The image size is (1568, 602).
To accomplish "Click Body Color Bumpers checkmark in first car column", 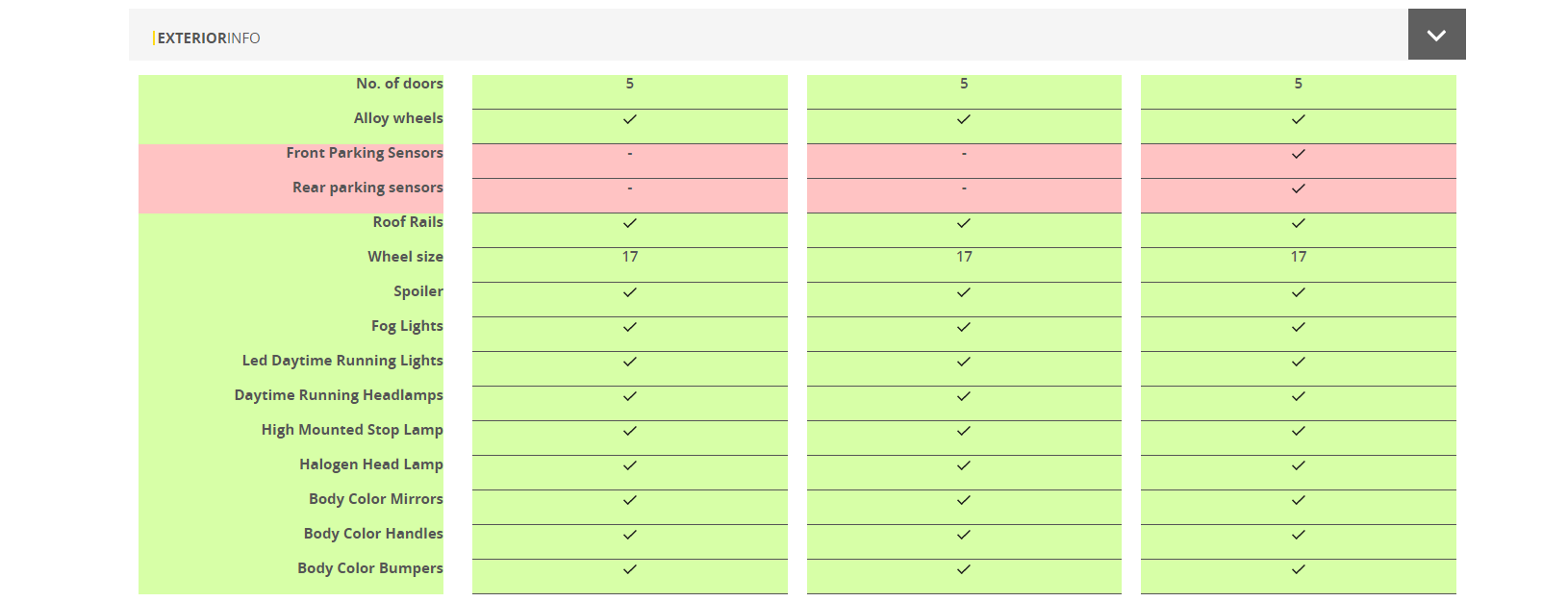I will click(630, 569).
